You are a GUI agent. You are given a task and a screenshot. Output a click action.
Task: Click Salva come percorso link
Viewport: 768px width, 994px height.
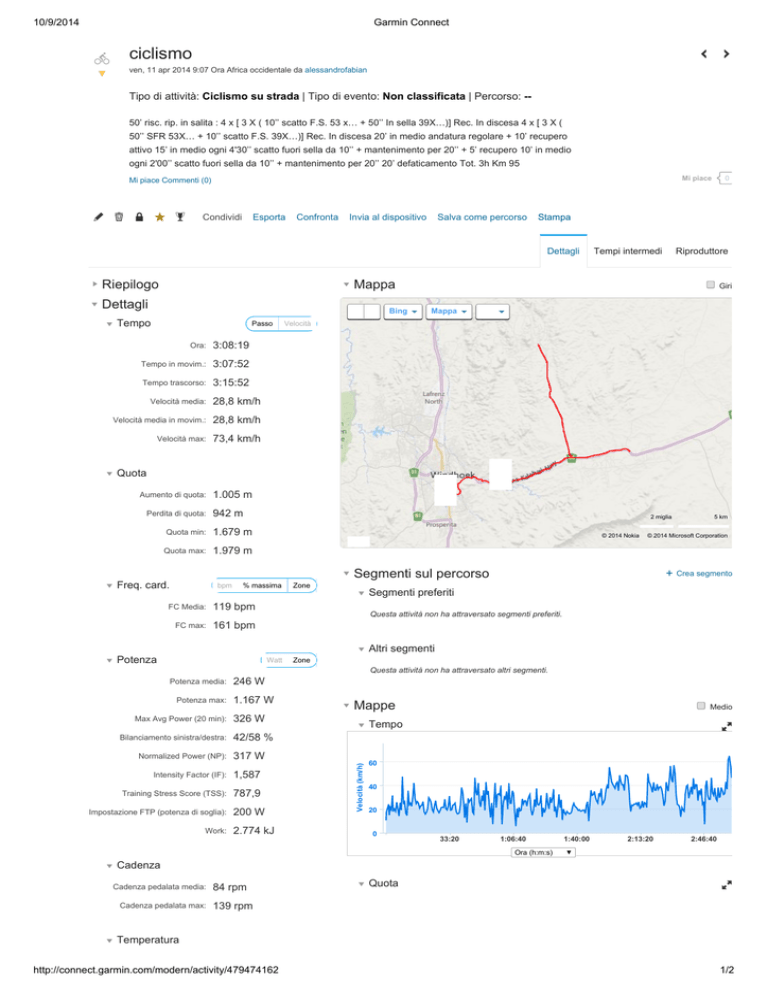point(482,217)
